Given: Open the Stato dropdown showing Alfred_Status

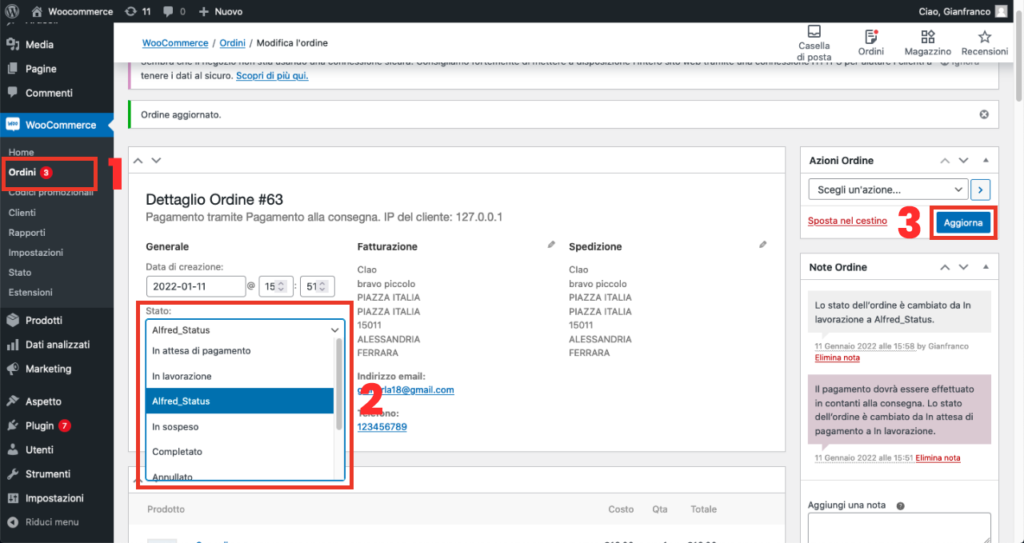Looking at the screenshot, I should tap(245, 330).
